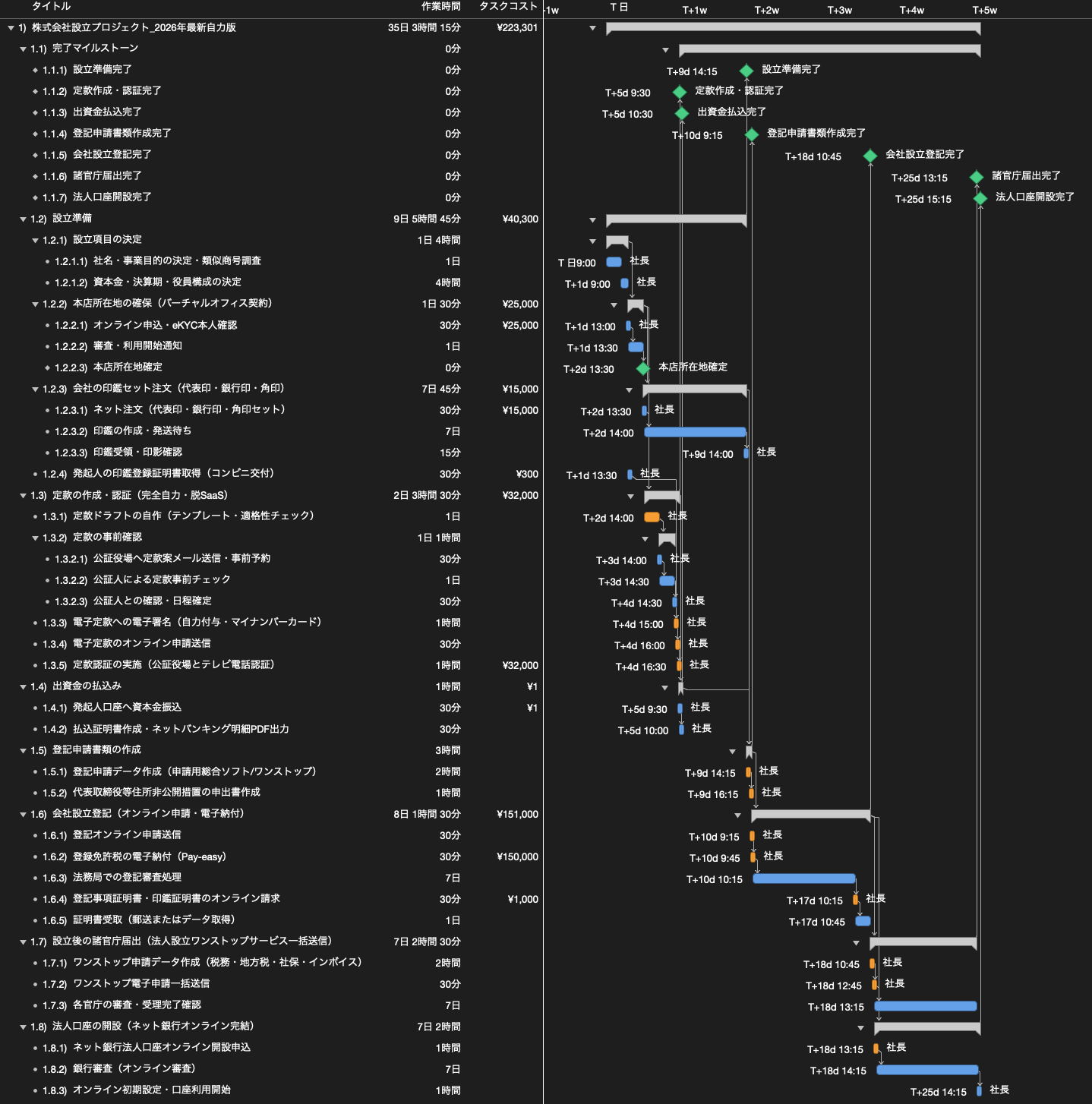
Task: Select the row 1.4.1) 発起人口座へ資本金振込
Action: (x=271, y=708)
